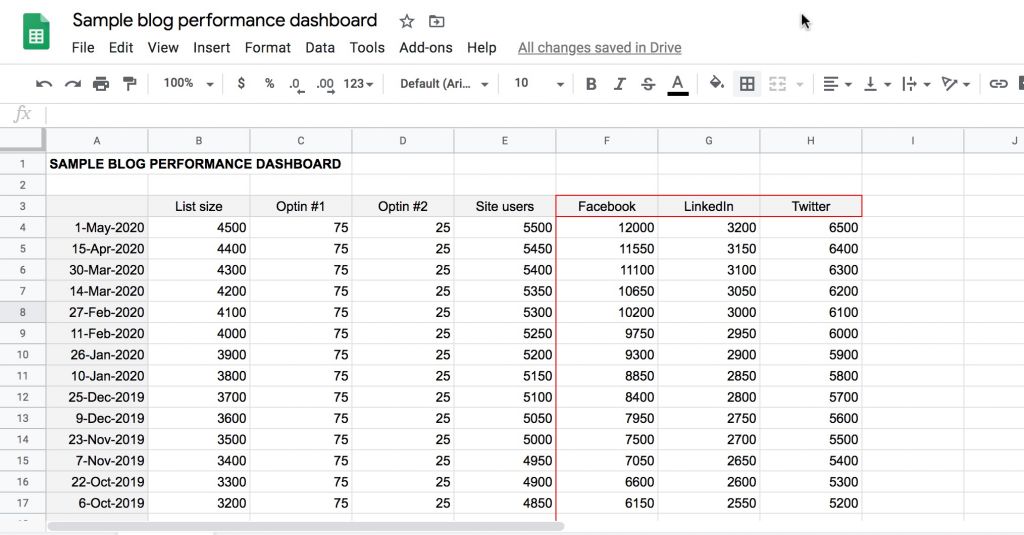Open the 123 more formats dropdown
The image size is (1024, 535).
pyautogui.click(x=359, y=84)
